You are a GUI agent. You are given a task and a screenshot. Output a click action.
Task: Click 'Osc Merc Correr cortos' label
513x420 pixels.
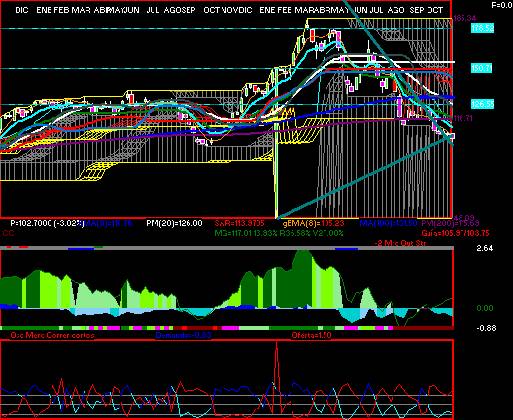point(52,335)
